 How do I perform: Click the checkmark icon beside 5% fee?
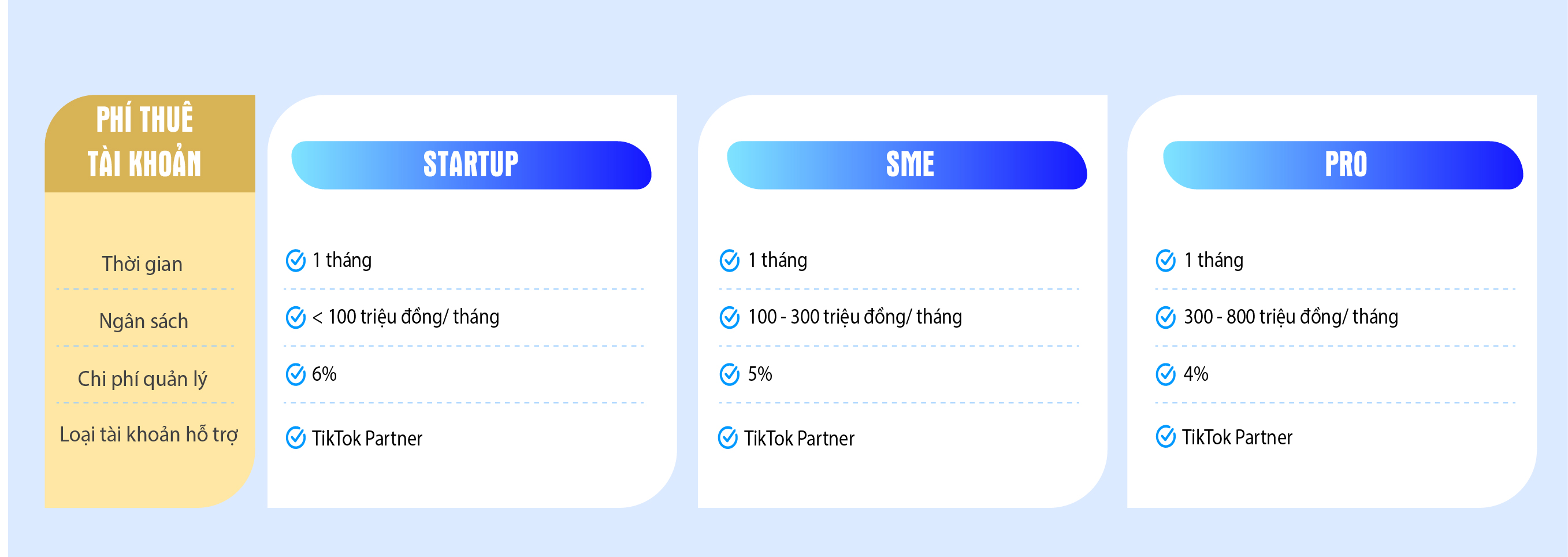729,374
